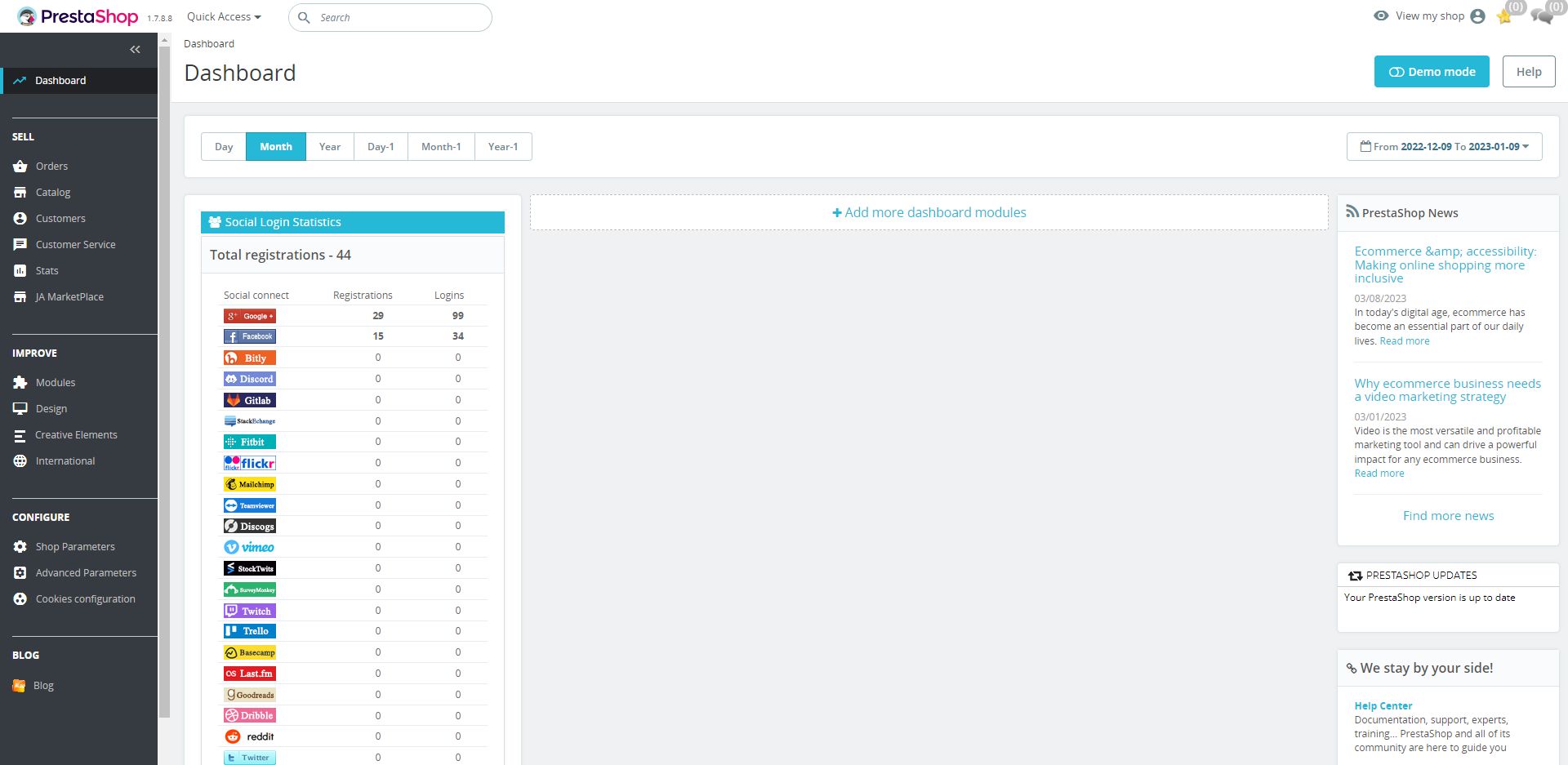Click the star notifications icon
Viewport: 1568px width, 765px height.
pos(1504,16)
